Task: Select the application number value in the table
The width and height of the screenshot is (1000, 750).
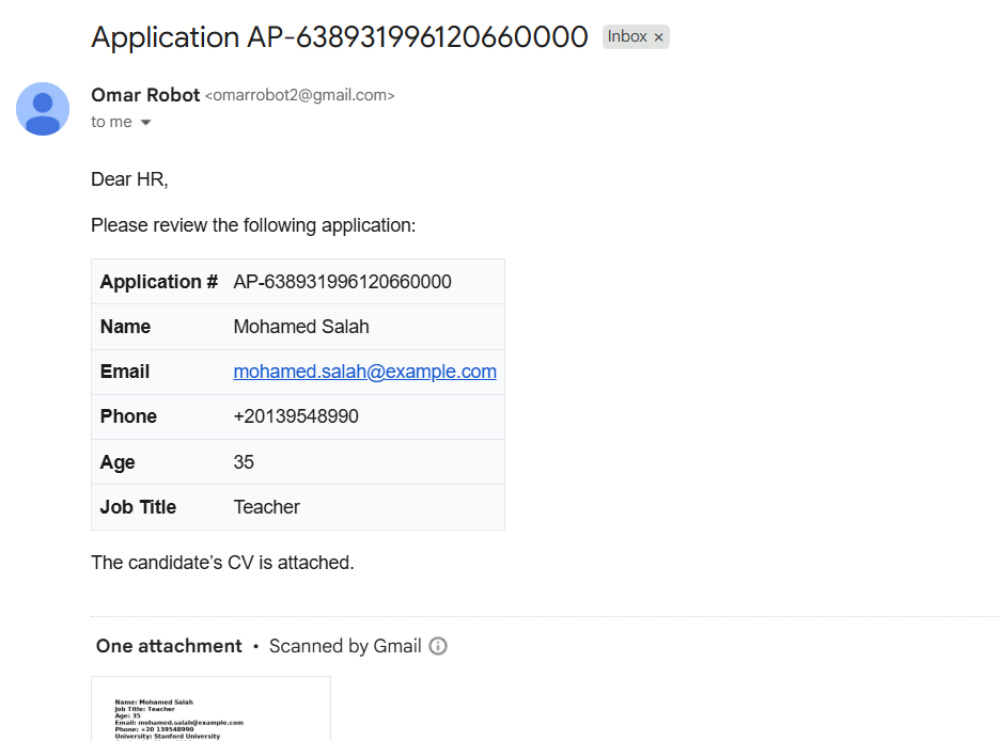Action: point(342,281)
